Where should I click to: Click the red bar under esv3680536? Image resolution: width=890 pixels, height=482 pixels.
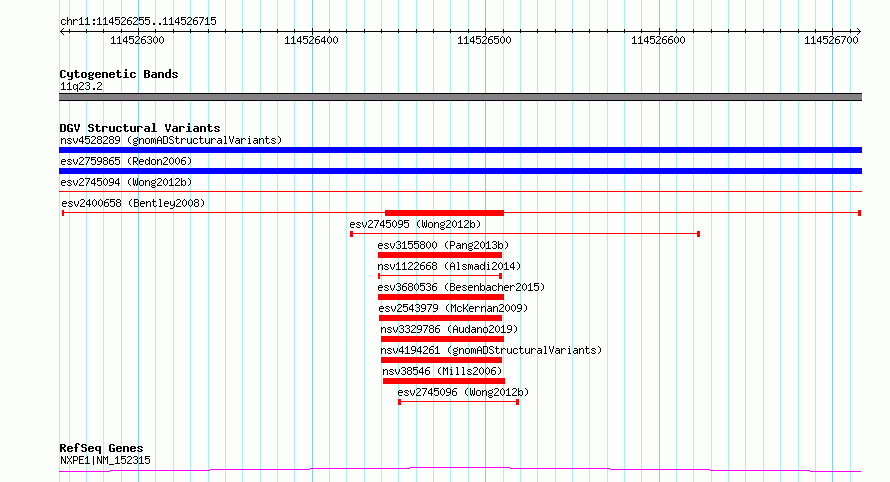click(441, 297)
